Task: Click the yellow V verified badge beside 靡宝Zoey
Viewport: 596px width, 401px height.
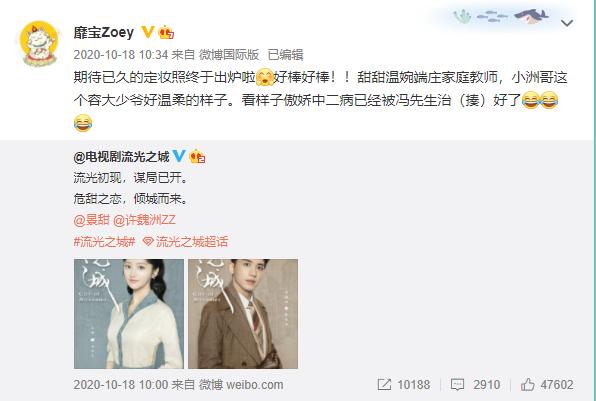Action: (x=148, y=32)
